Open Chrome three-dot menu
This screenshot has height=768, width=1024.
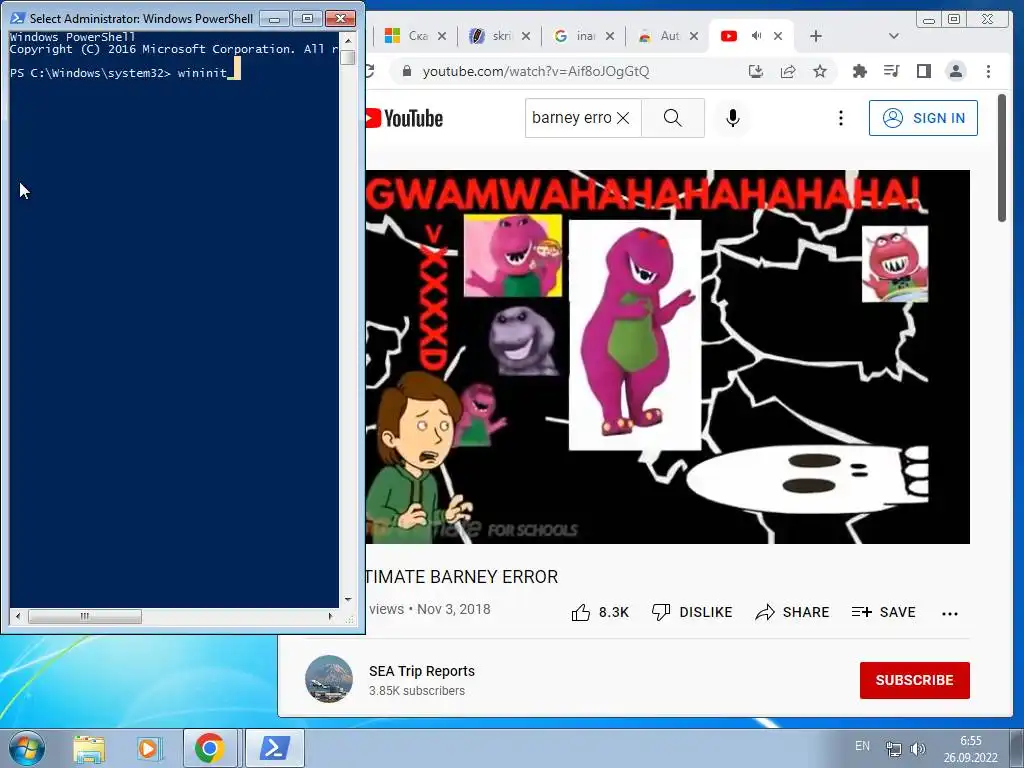pos(988,71)
